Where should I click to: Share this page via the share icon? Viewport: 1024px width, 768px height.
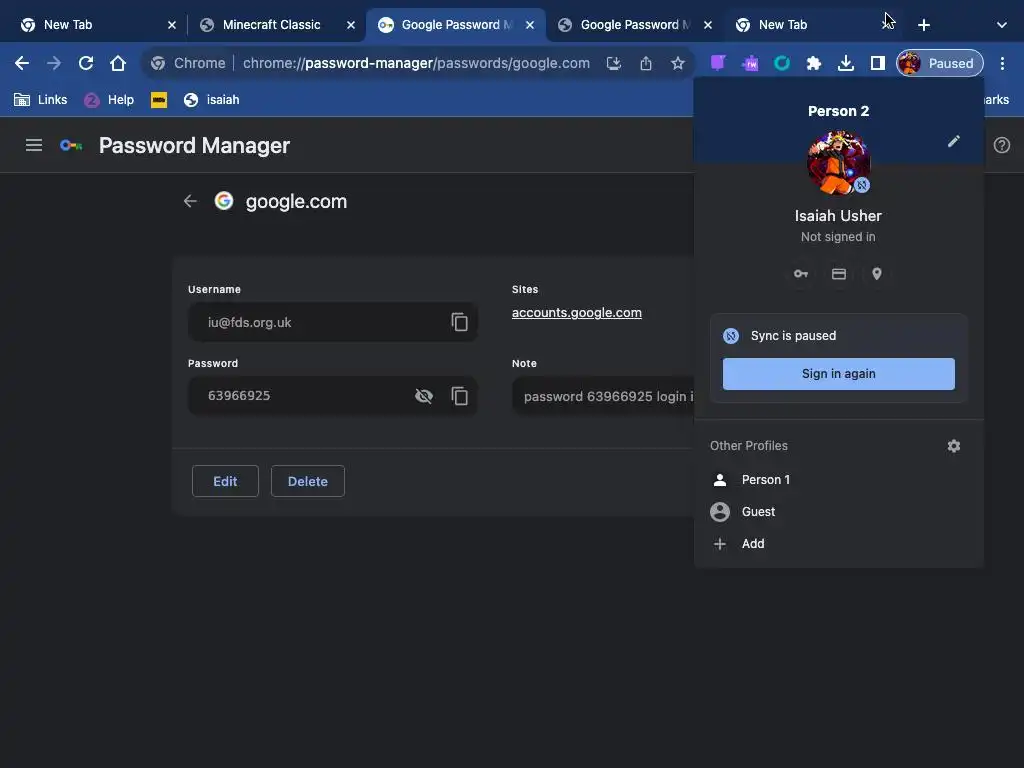point(645,63)
